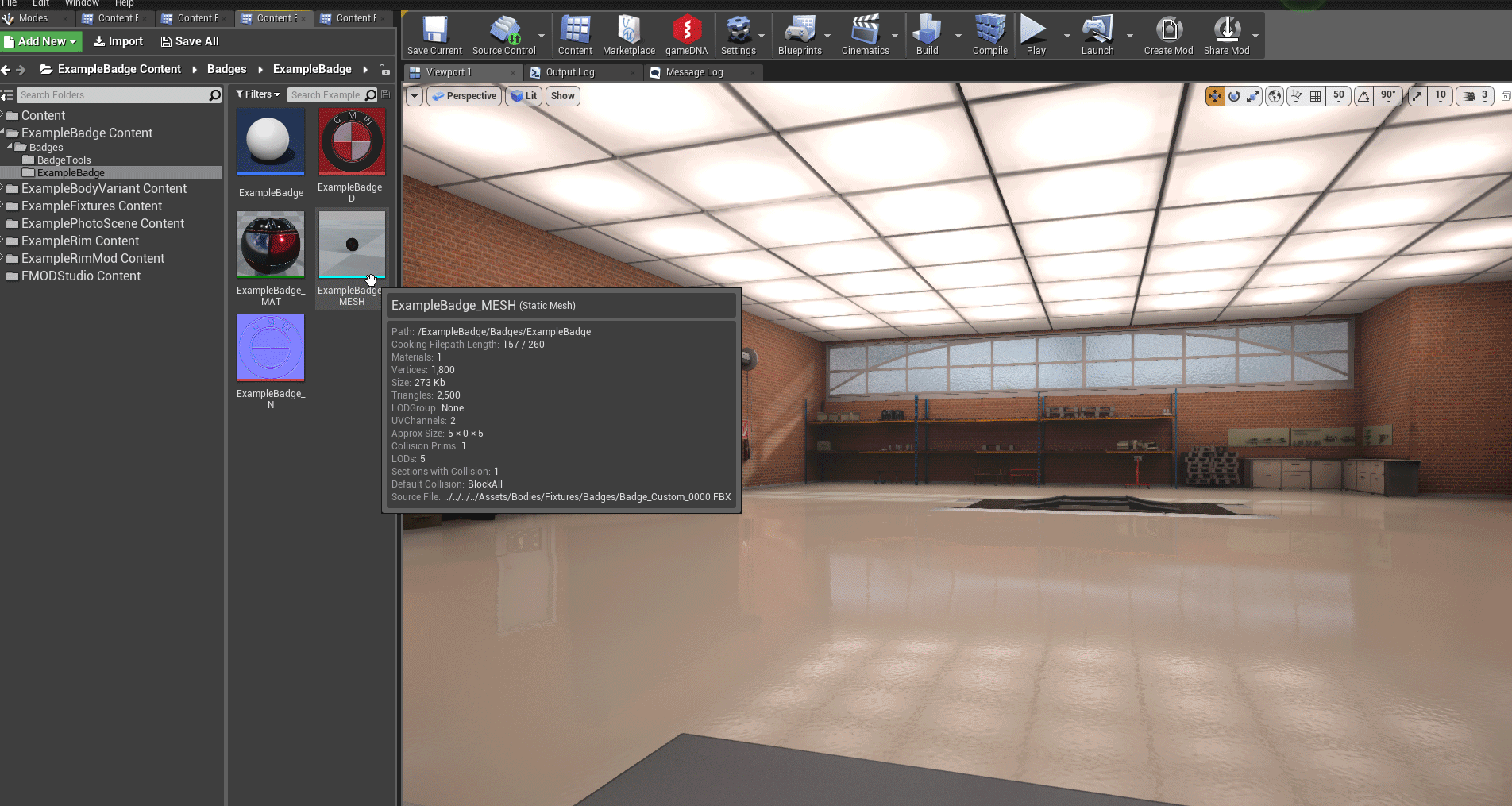Select the Content folder in tree
The width and height of the screenshot is (1512, 806).
pos(43,116)
